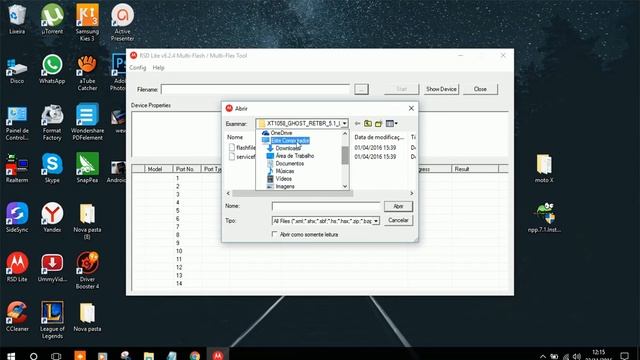Image resolution: width=640 pixels, height=360 pixels.
Task: Open the Action Center notifications icon
Action: (624, 356)
